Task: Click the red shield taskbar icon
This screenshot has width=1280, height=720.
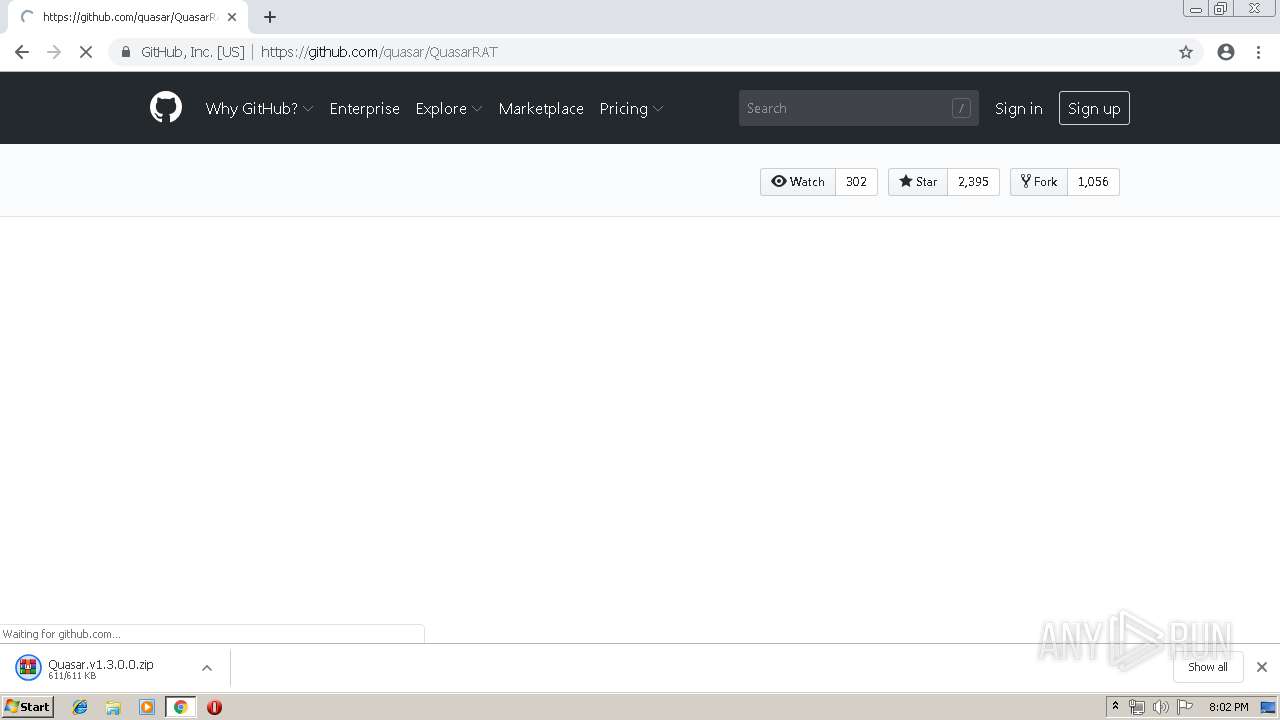Action: coord(214,707)
